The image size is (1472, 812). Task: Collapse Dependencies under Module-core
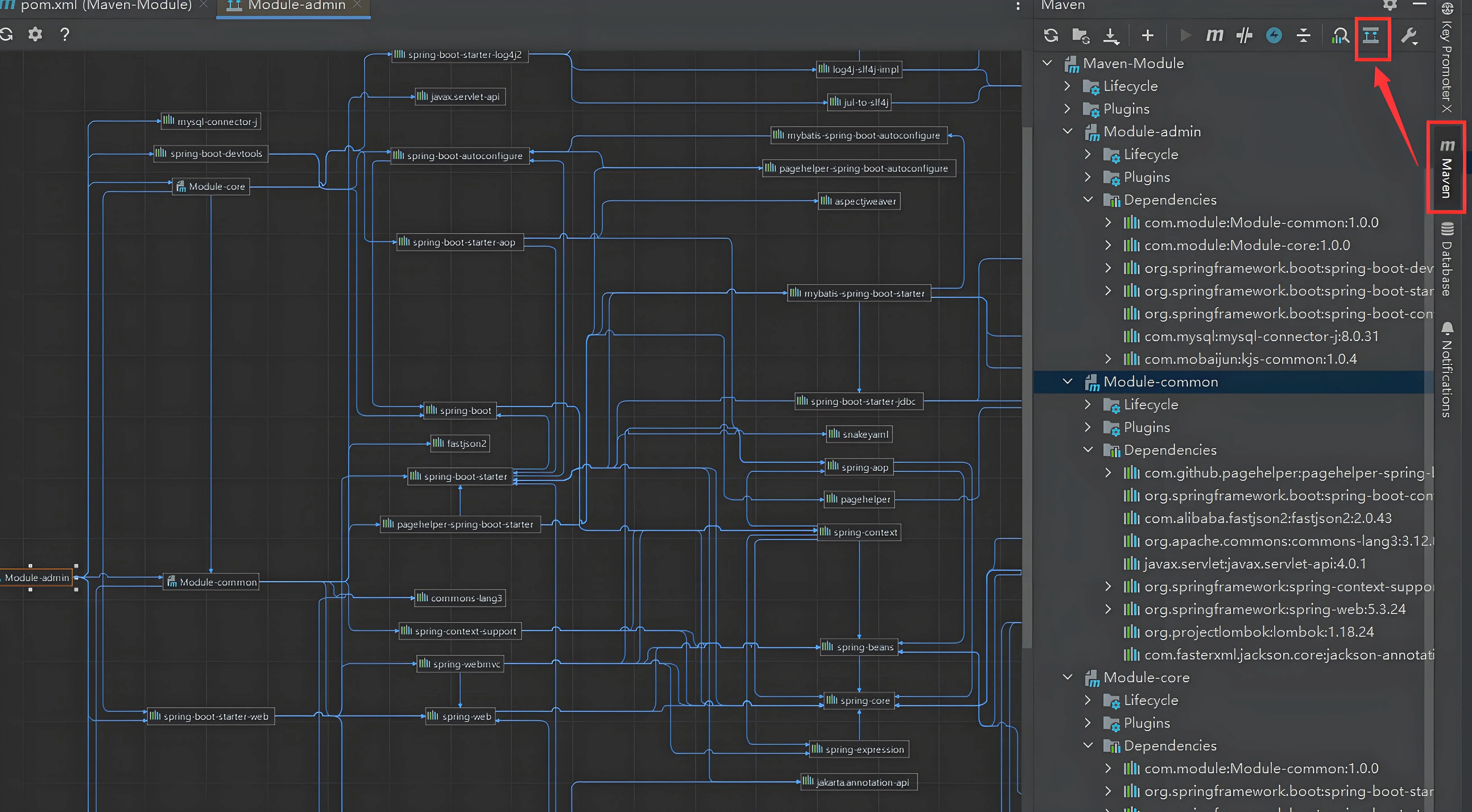click(1088, 746)
